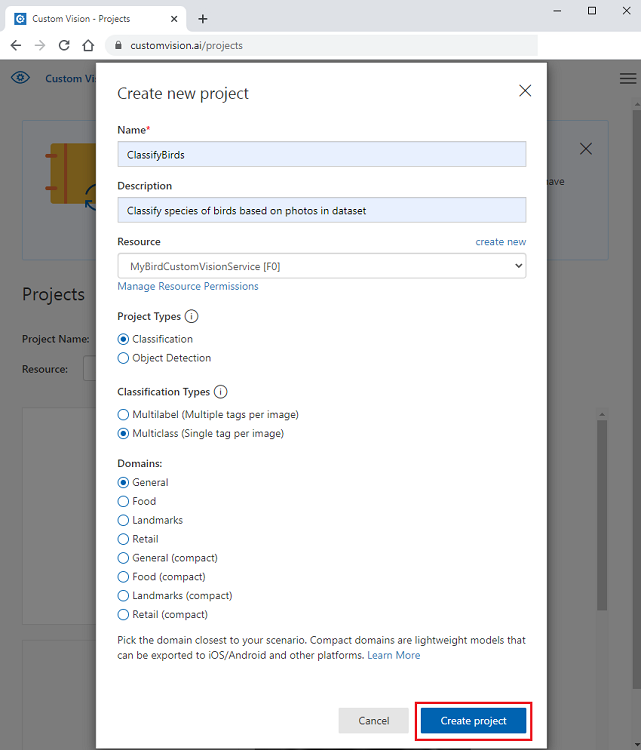Select the General (compact) domain
Image resolution: width=641 pixels, height=750 pixels.
coord(124,558)
